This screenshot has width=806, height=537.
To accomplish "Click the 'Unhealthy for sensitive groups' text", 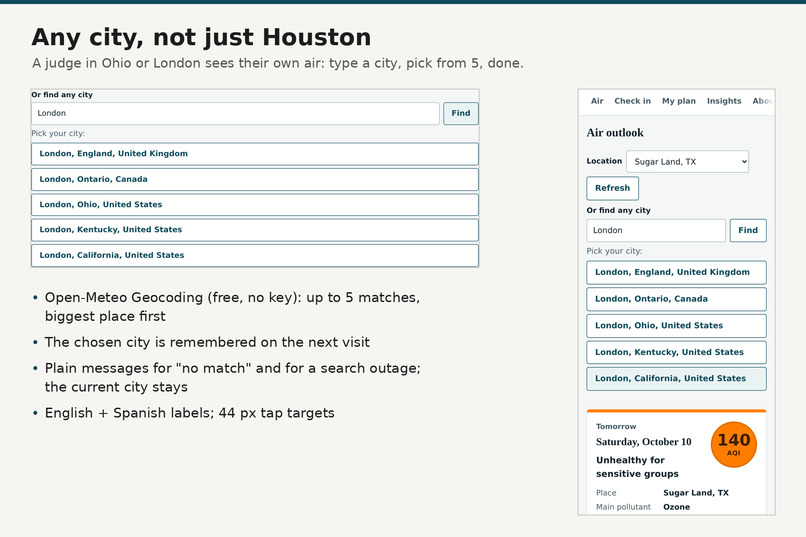I will pos(637,467).
